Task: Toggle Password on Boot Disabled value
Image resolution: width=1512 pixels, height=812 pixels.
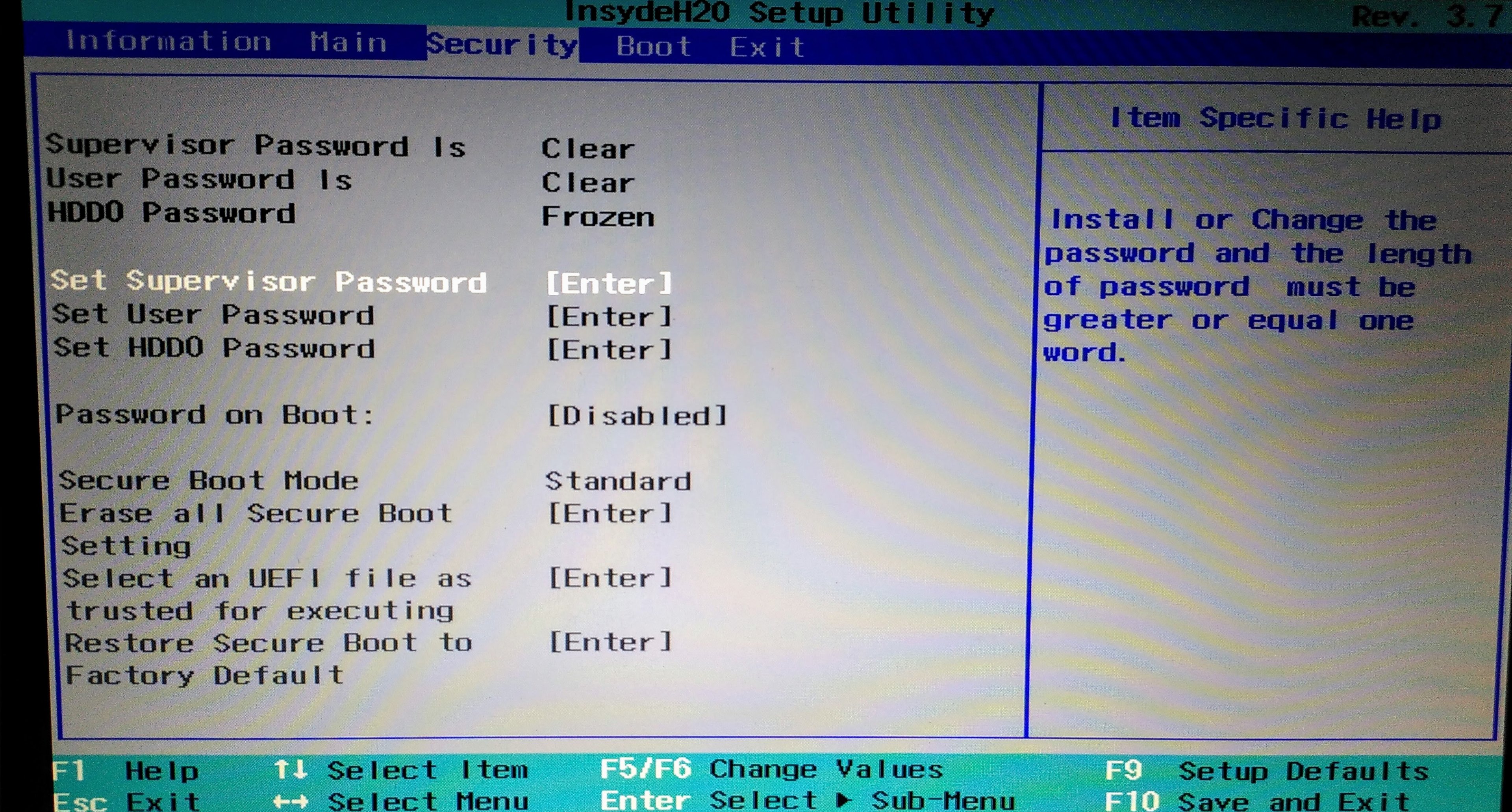Action: click(x=637, y=416)
